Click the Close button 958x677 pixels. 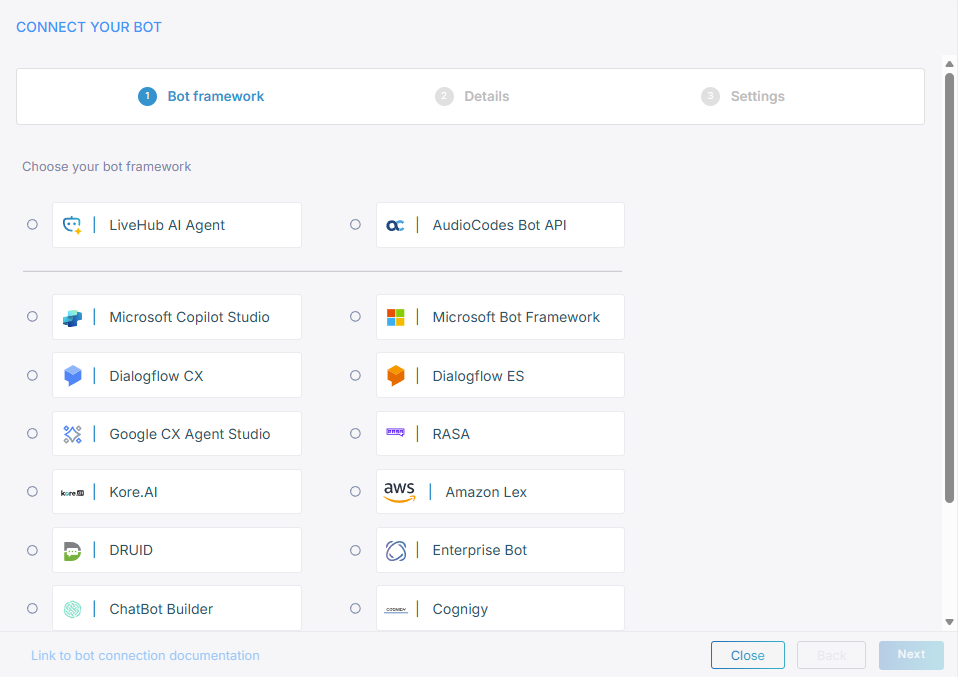[748, 655]
